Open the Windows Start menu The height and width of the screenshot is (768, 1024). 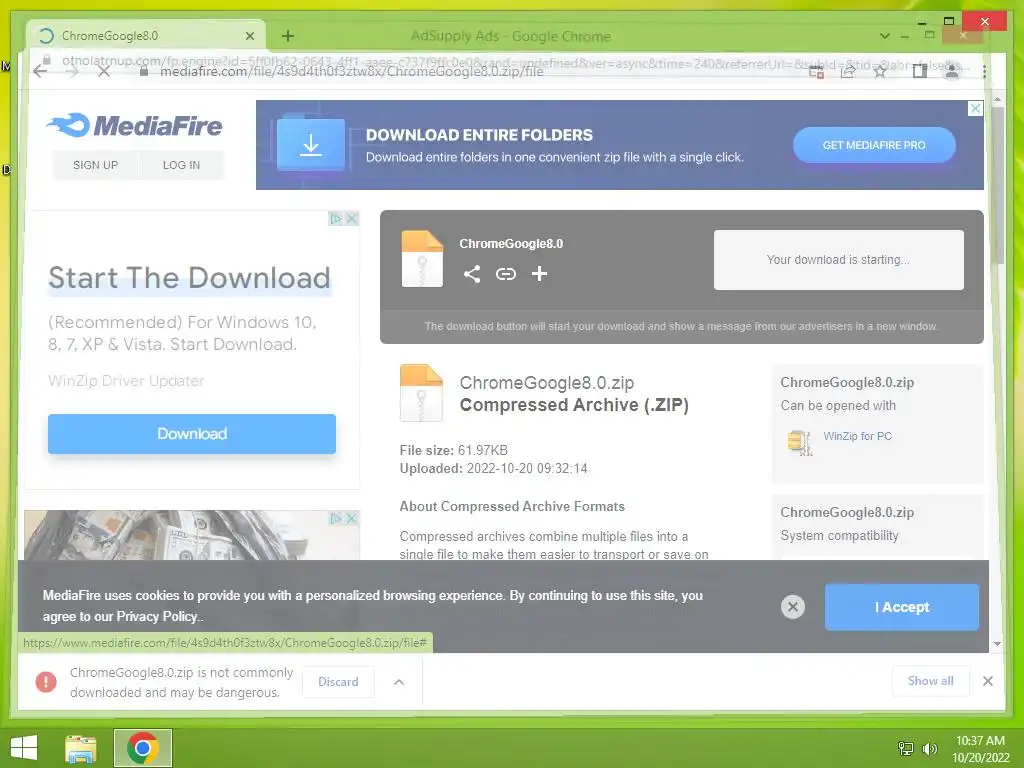click(24, 748)
